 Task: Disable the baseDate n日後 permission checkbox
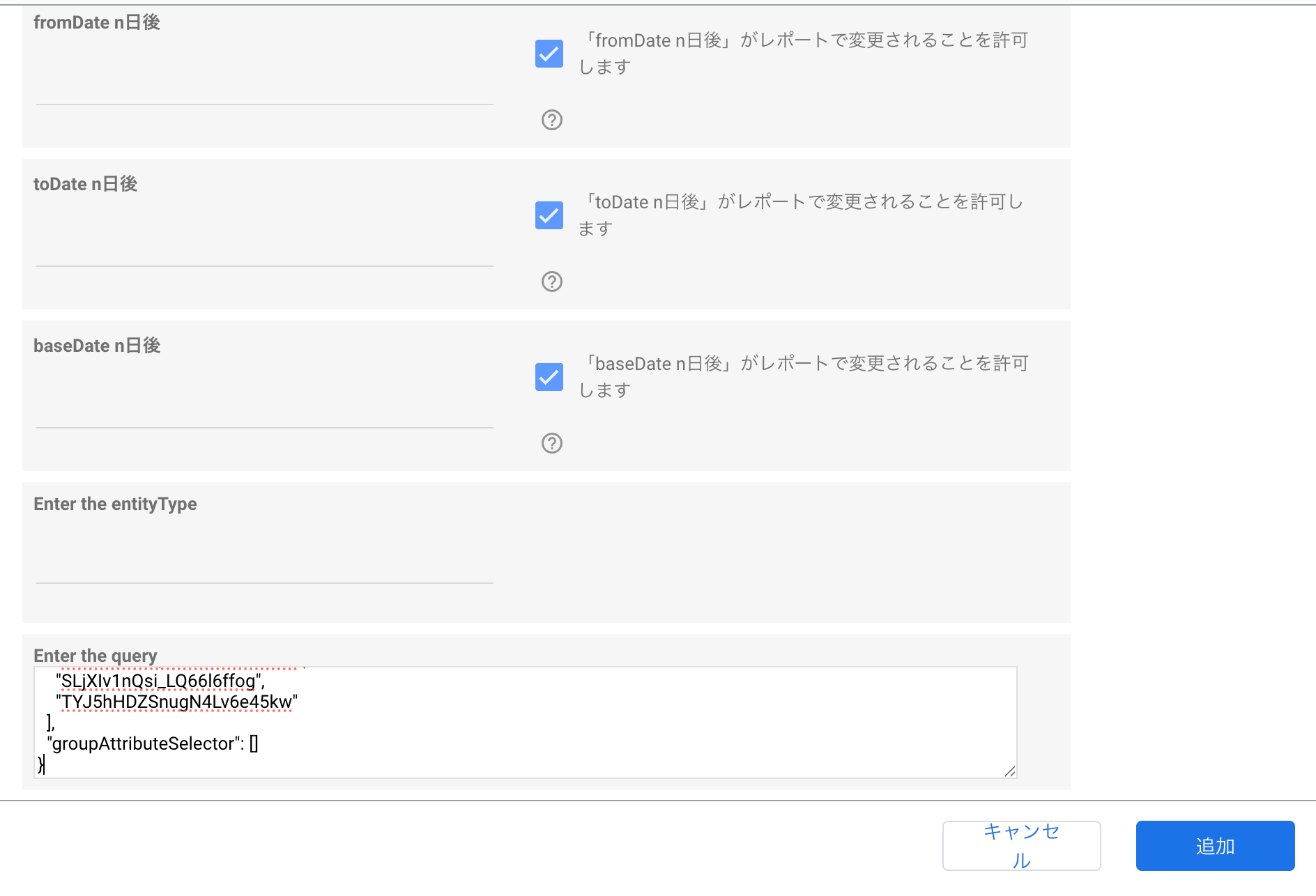click(549, 377)
